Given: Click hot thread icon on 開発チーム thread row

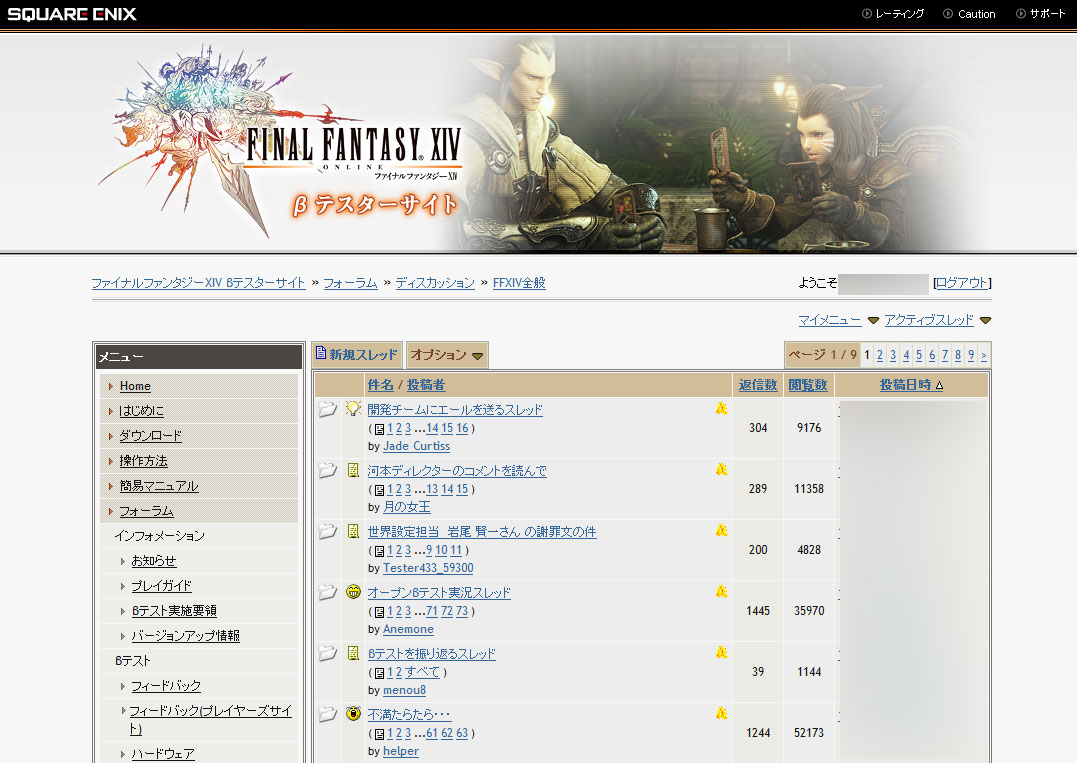Looking at the screenshot, I should [721, 409].
